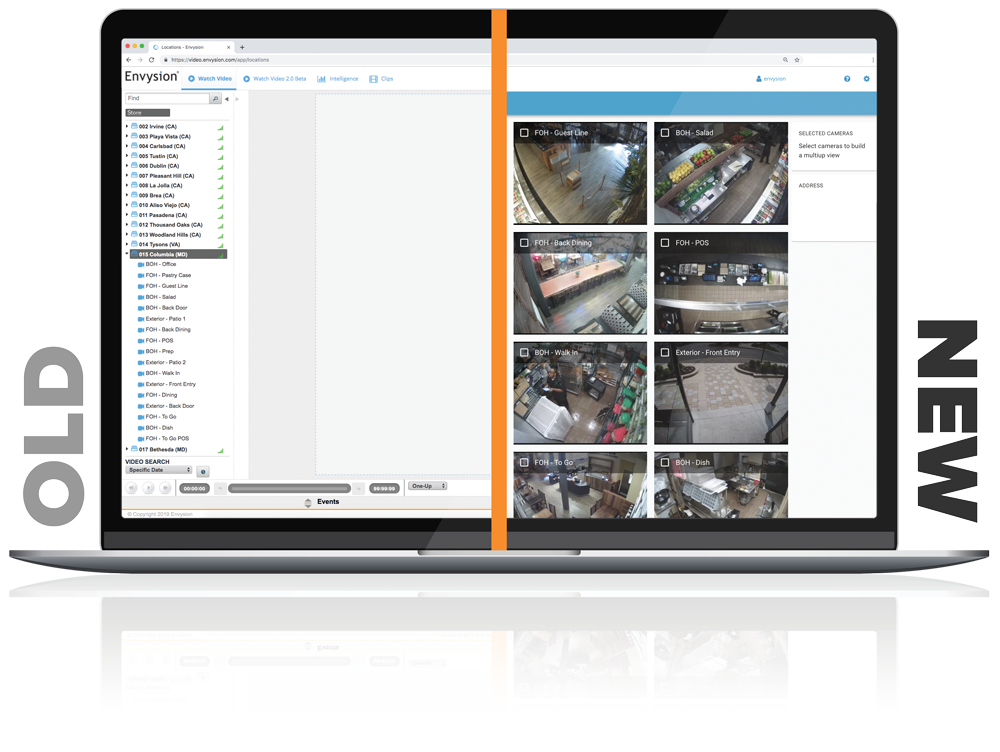This screenshot has height=752, width=1000.
Task: Click in the Find search field
Action: click(x=168, y=99)
